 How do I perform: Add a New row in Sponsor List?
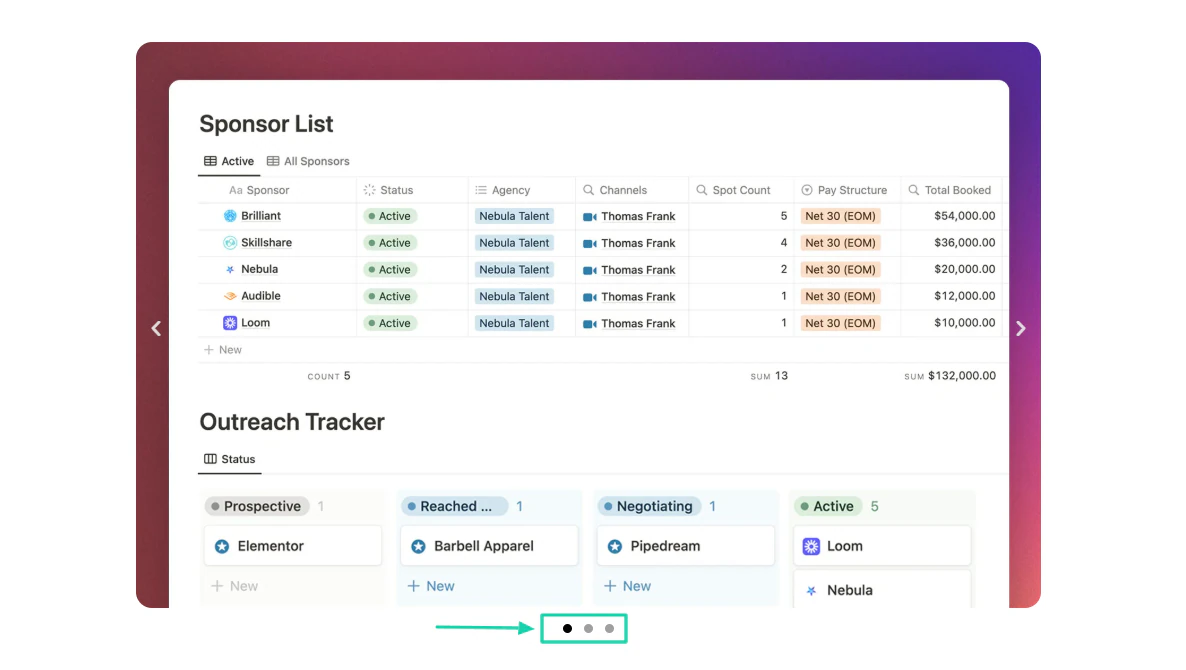[223, 349]
